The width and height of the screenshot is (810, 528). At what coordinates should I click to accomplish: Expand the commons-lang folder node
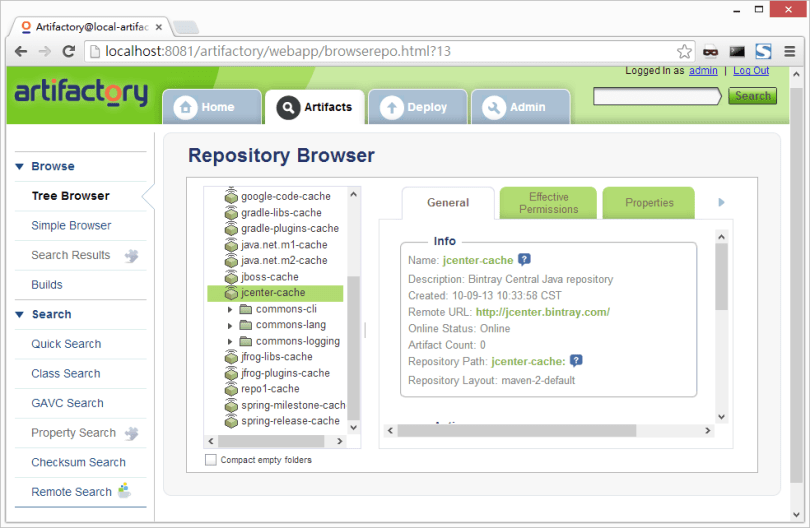coord(230,325)
